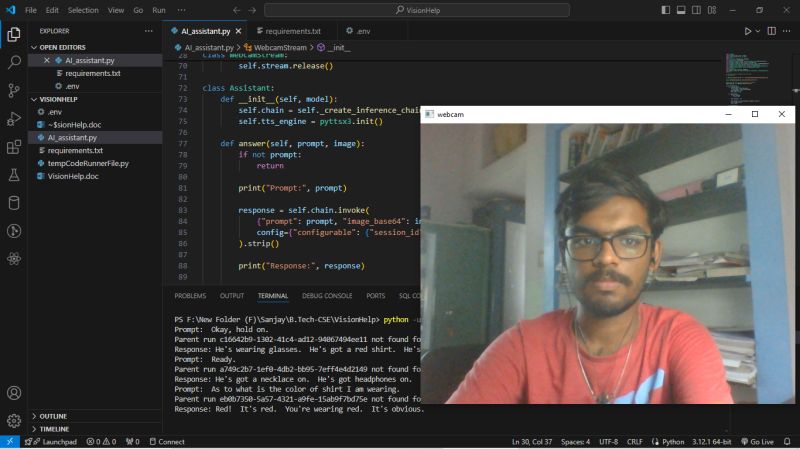Open the overflow menu ellipsis in menu bar
The height and width of the screenshot is (449, 800).
[x=181, y=10]
